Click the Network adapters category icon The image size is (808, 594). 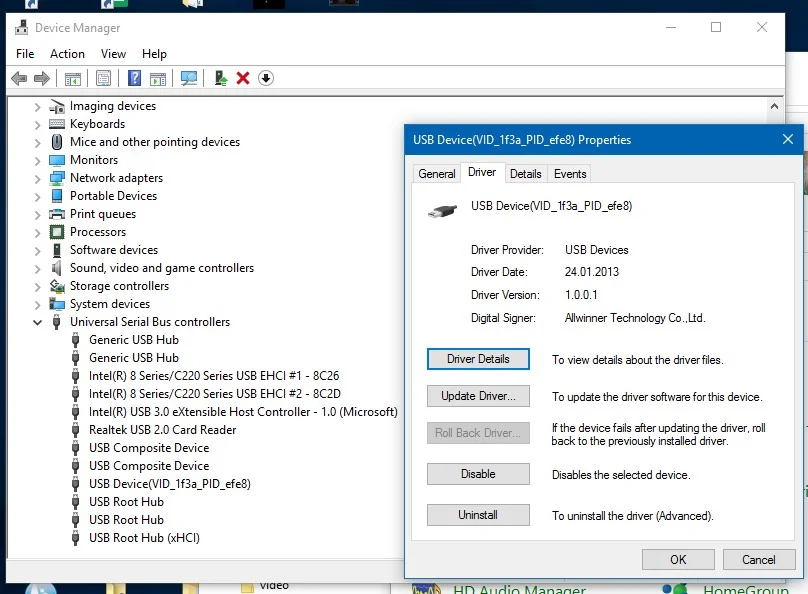(x=57, y=178)
